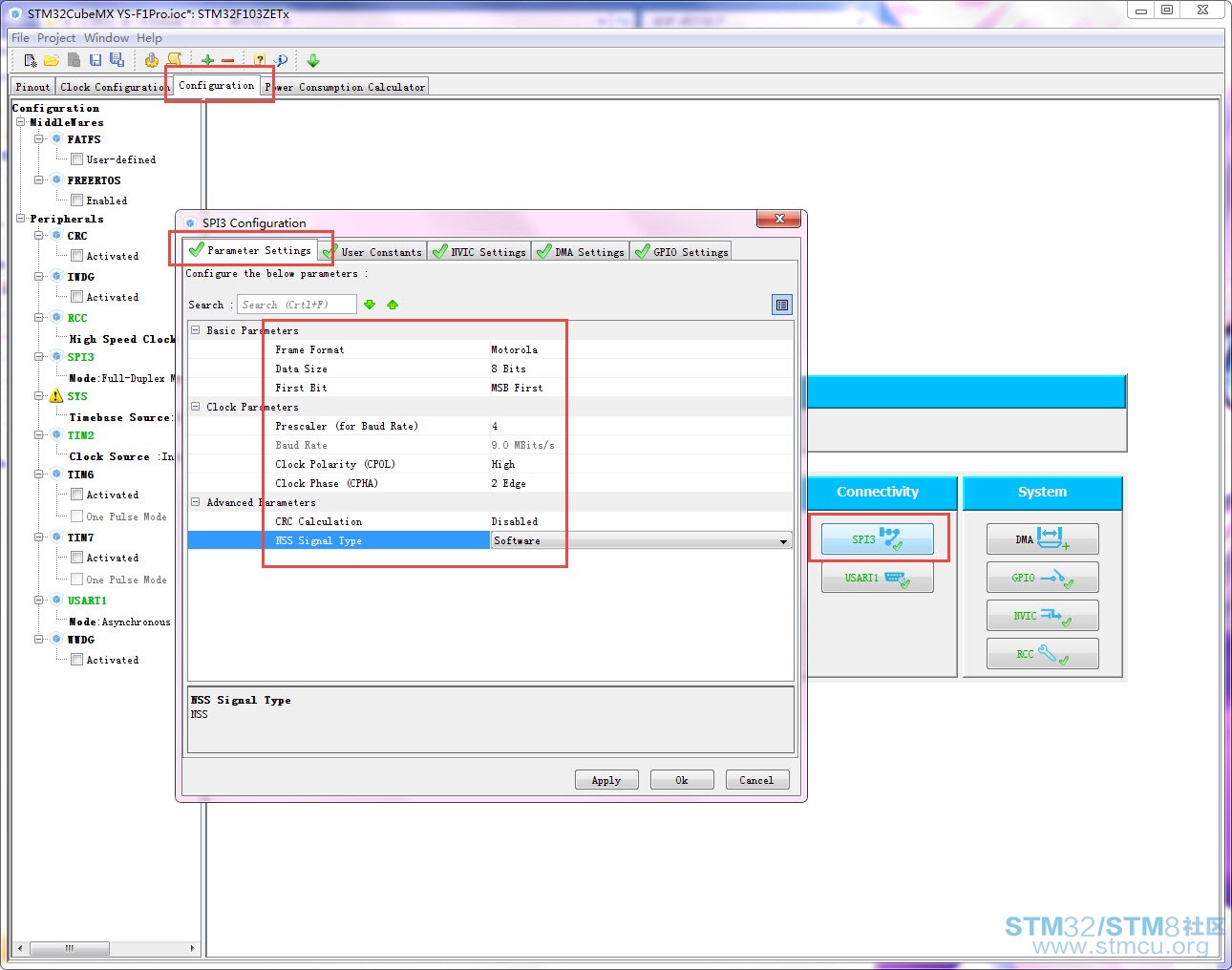Click the Open Project folder icon
The width and height of the screenshot is (1232, 970).
click(x=52, y=60)
